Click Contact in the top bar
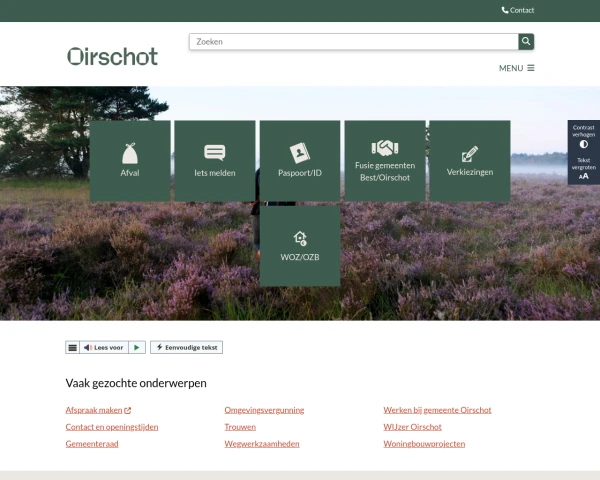Screen dimensions: 600x480 518,10
